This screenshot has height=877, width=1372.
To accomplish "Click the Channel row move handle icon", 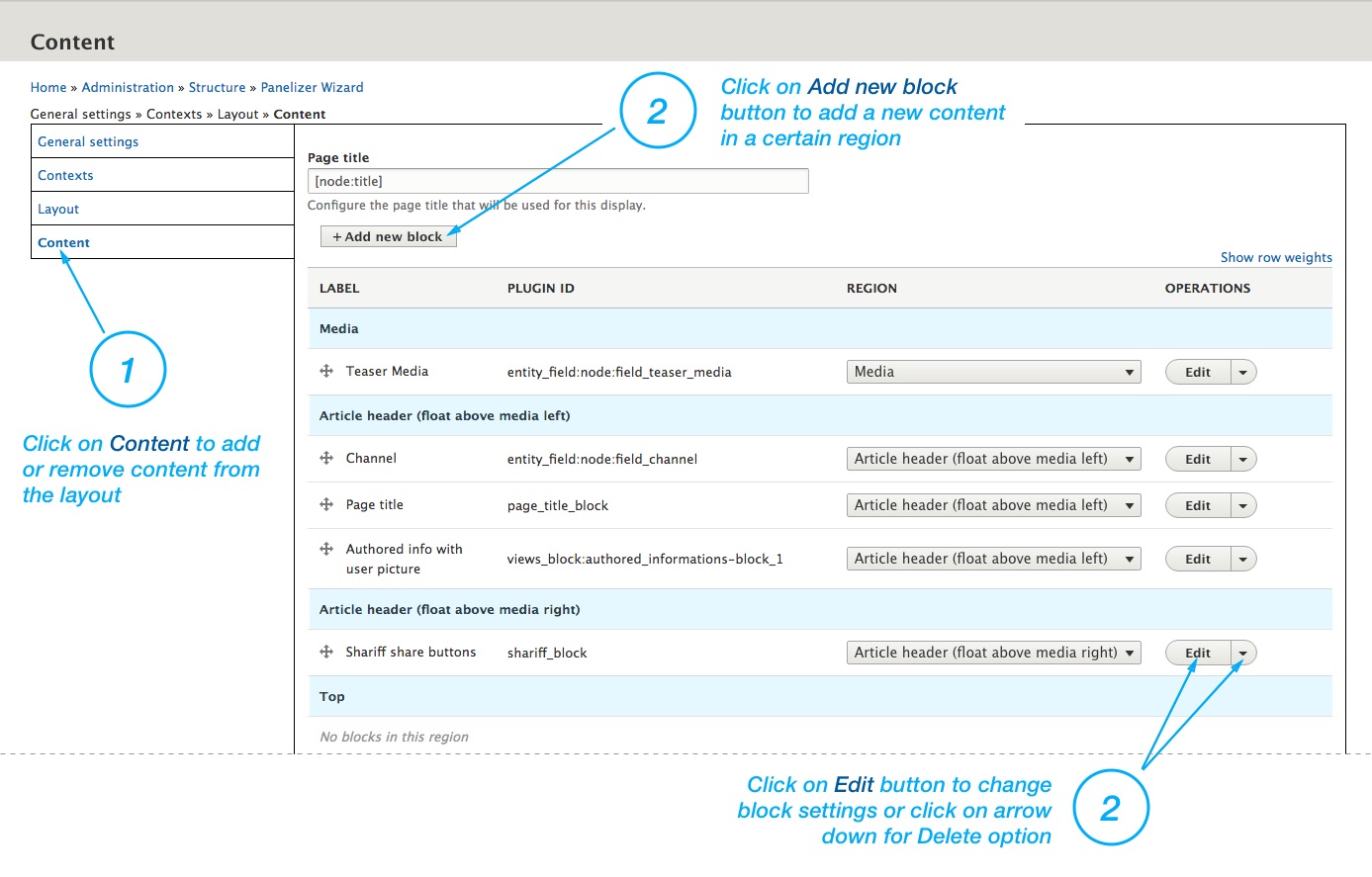I will pos(325,459).
